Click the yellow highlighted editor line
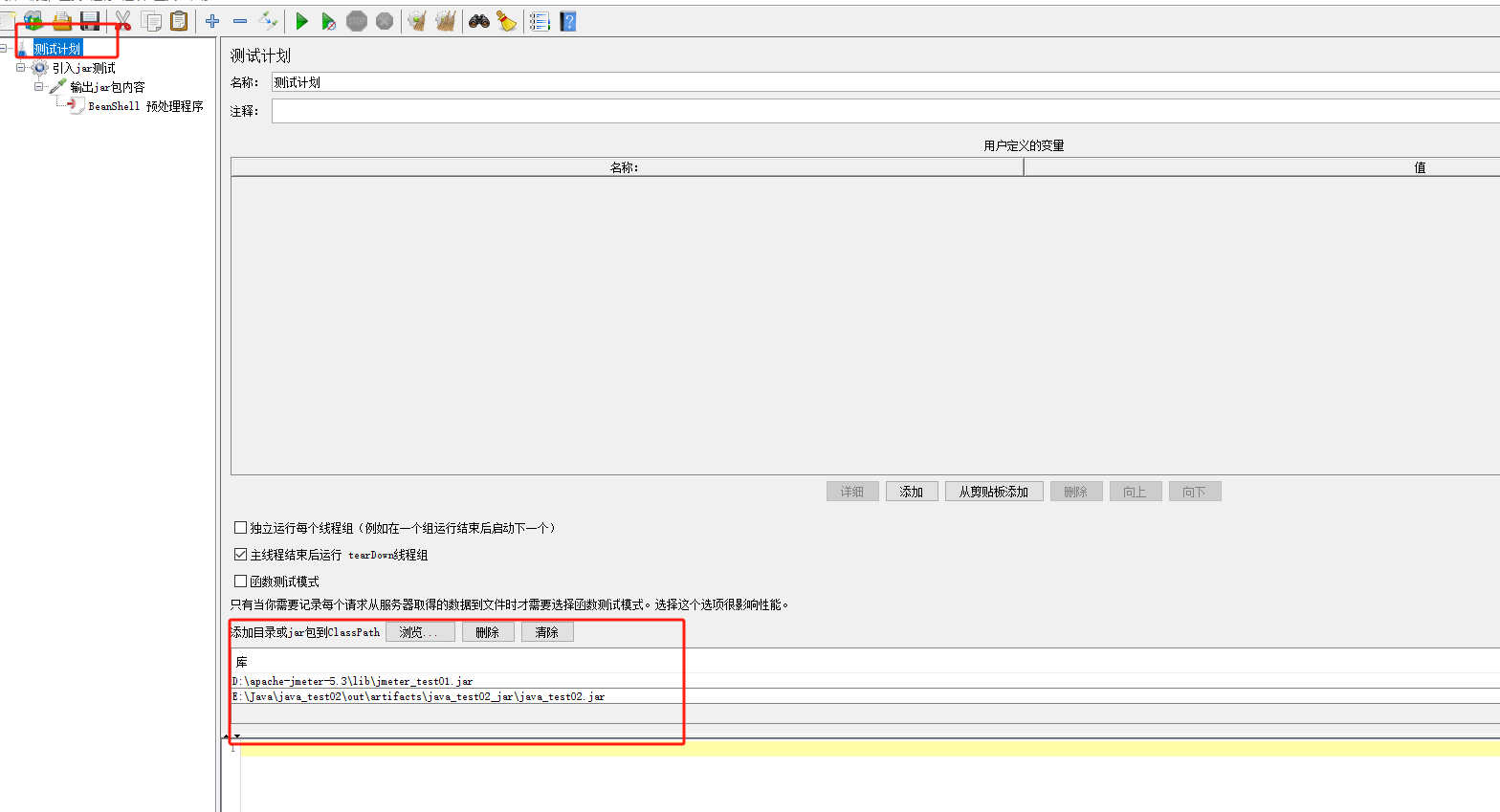 click(x=870, y=748)
